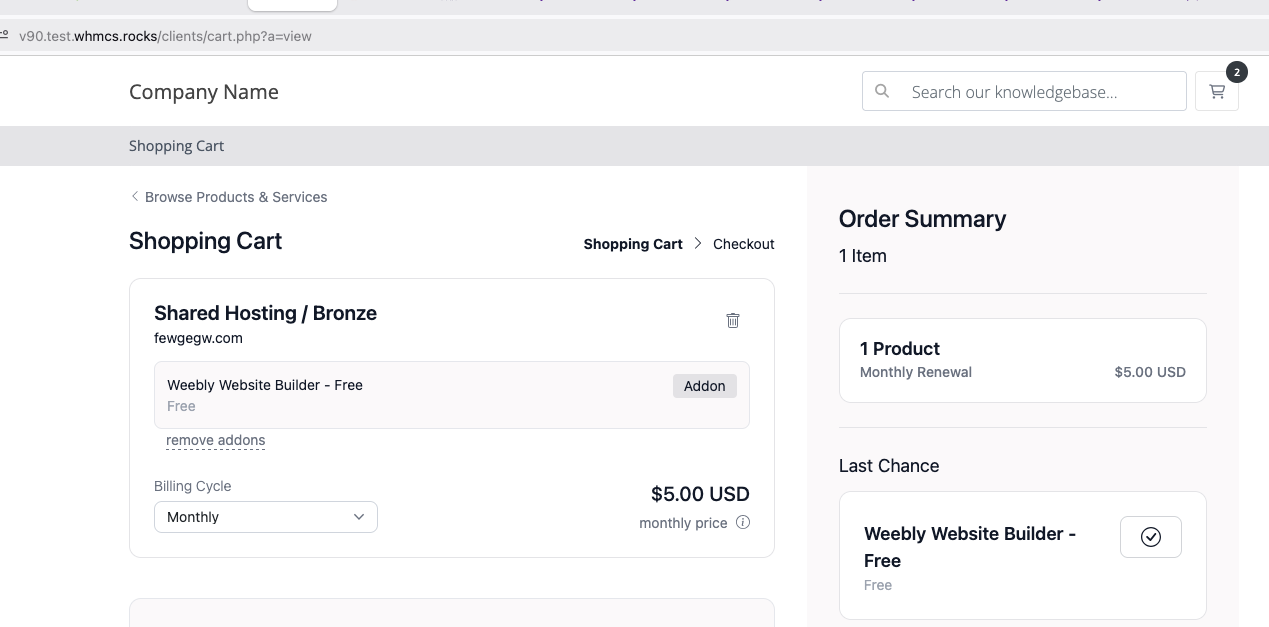Click the cart item count badge
The image size is (1269, 627).
[x=1236, y=72]
